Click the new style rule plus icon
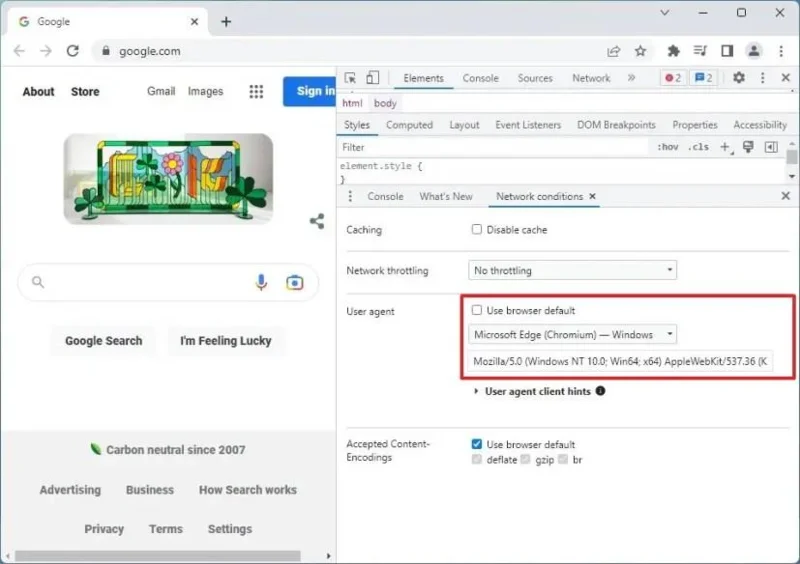Viewport: 800px width, 564px height. [725, 147]
